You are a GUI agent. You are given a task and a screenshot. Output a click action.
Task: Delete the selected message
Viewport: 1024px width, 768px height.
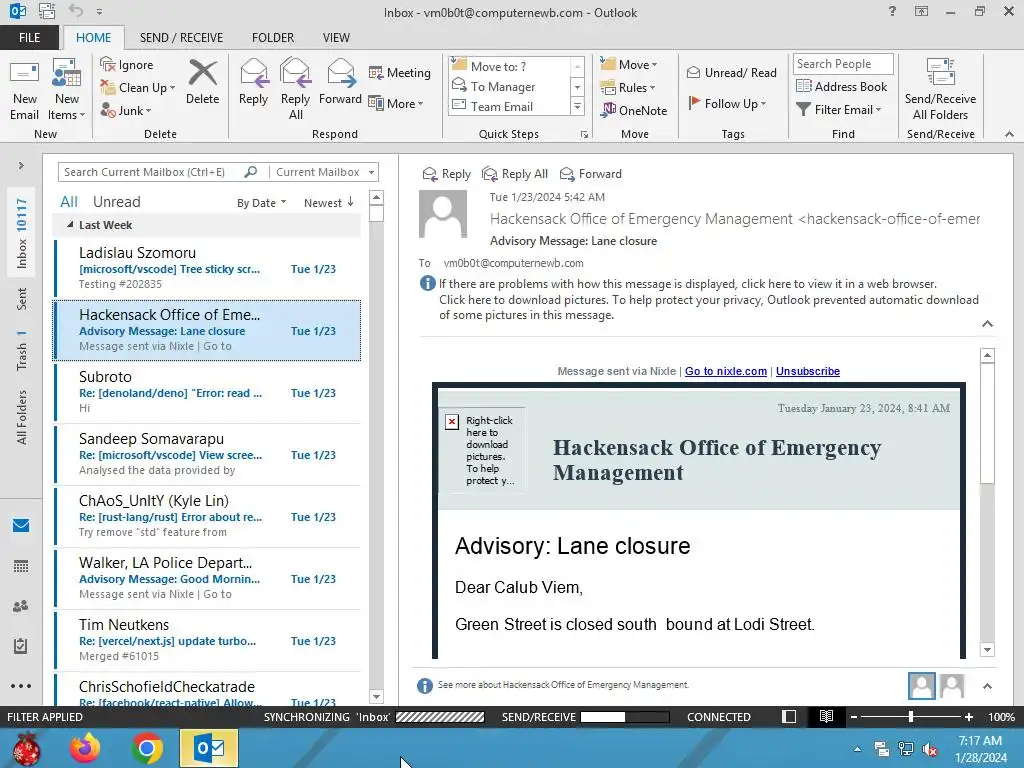pyautogui.click(x=202, y=82)
